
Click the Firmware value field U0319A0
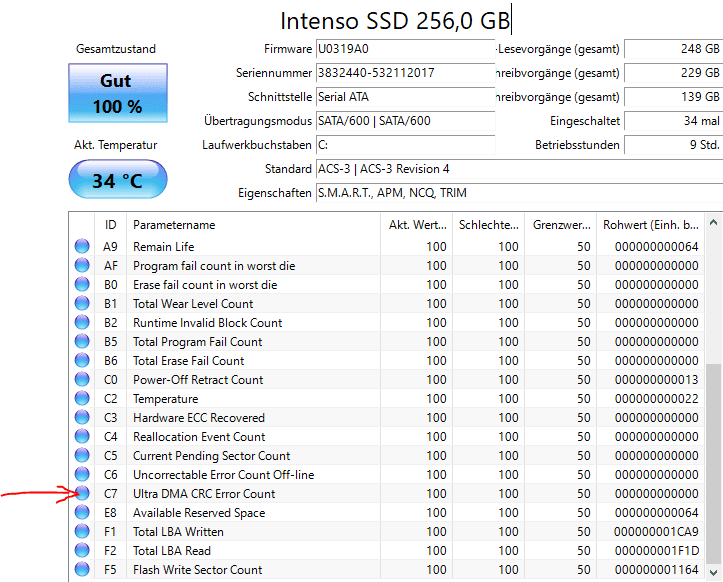tap(404, 49)
